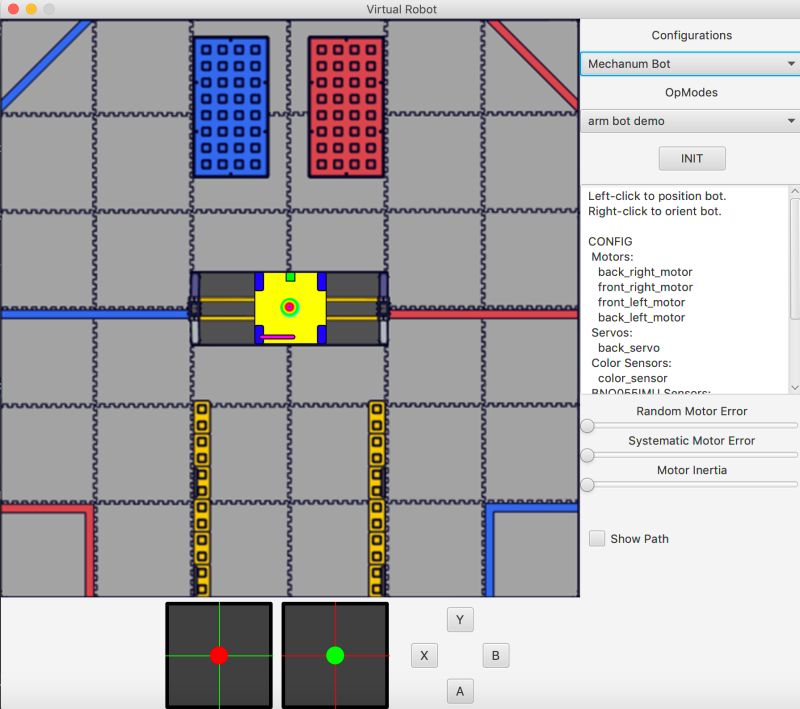The width and height of the screenshot is (800, 709).
Task: Click the green marker on robot front
Action: [x=290, y=277]
